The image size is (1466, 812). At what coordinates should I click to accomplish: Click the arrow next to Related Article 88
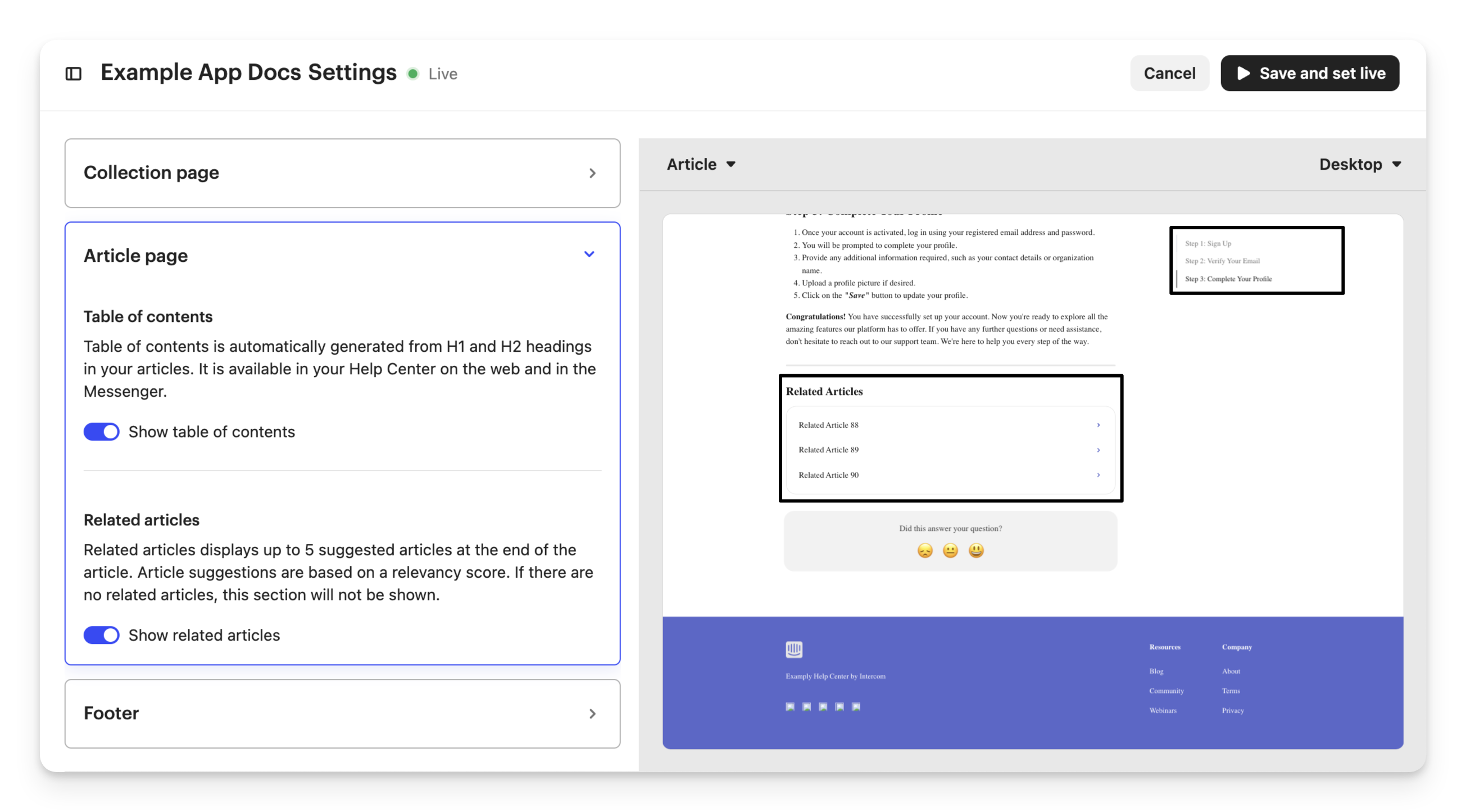(x=1099, y=425)
